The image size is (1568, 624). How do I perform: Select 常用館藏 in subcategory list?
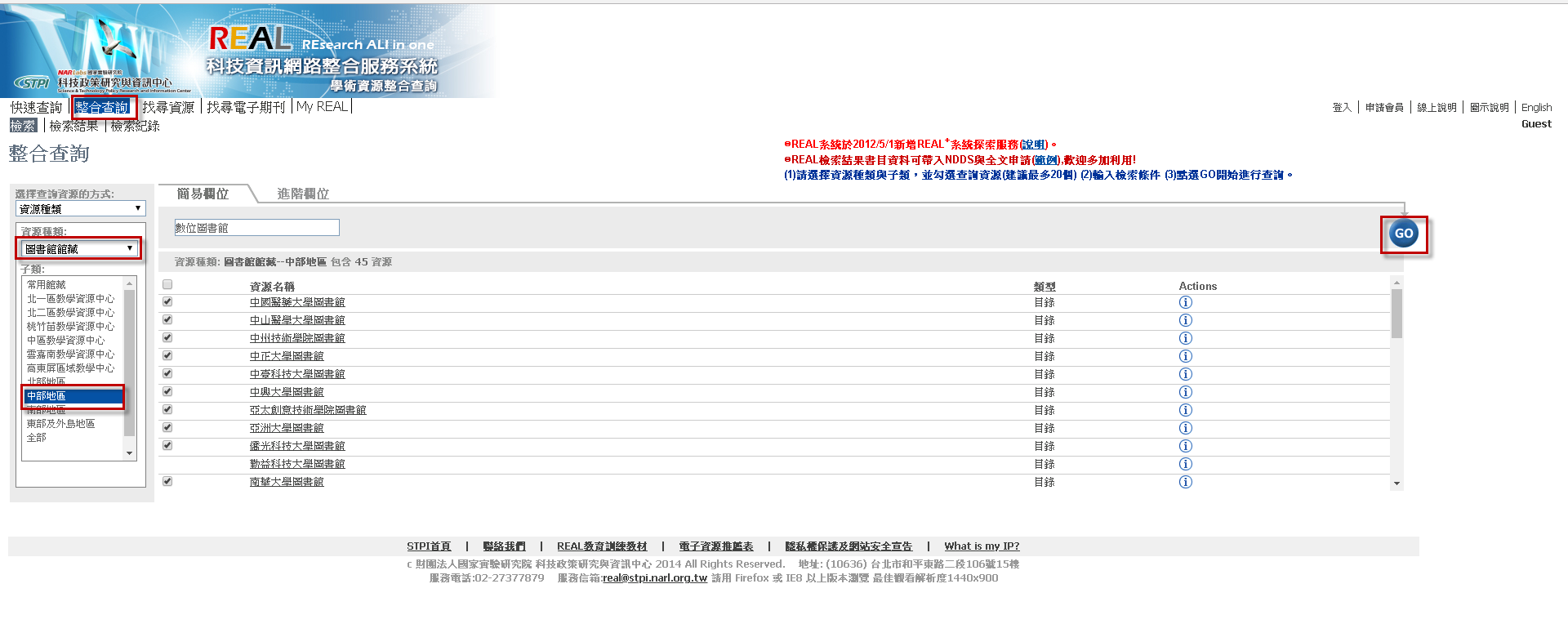click(47, 285)
